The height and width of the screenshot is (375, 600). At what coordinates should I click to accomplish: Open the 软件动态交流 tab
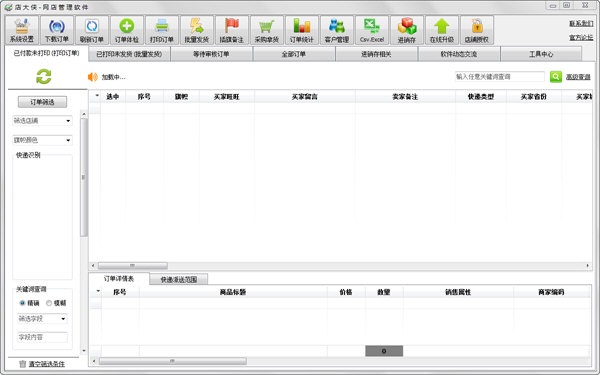pos(459,54)
